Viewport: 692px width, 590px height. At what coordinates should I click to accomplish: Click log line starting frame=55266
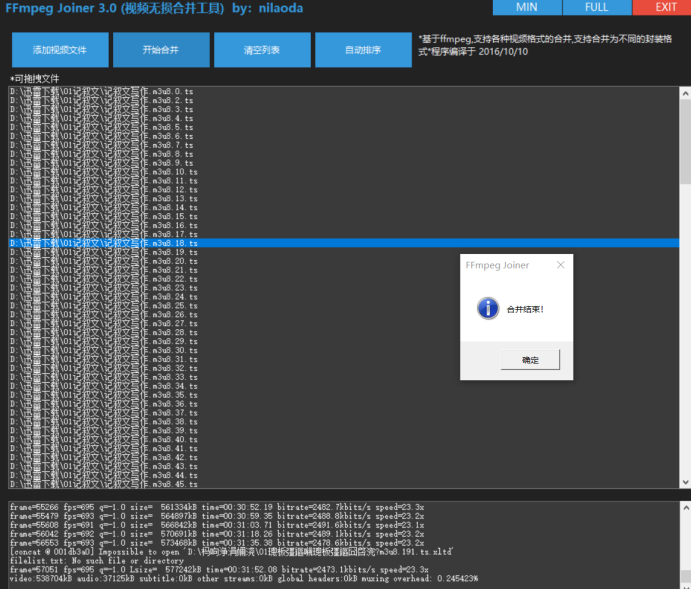point(217,507)
